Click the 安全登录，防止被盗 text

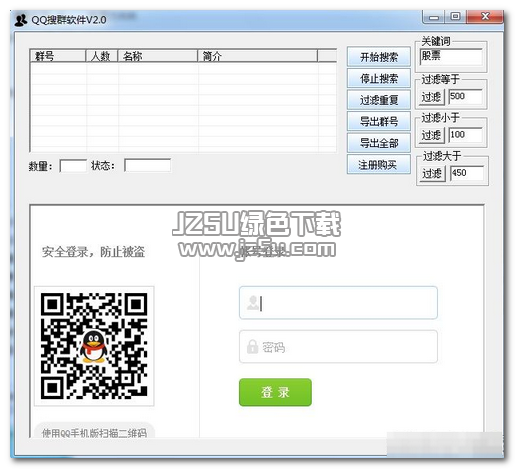(x=93, y=252)
